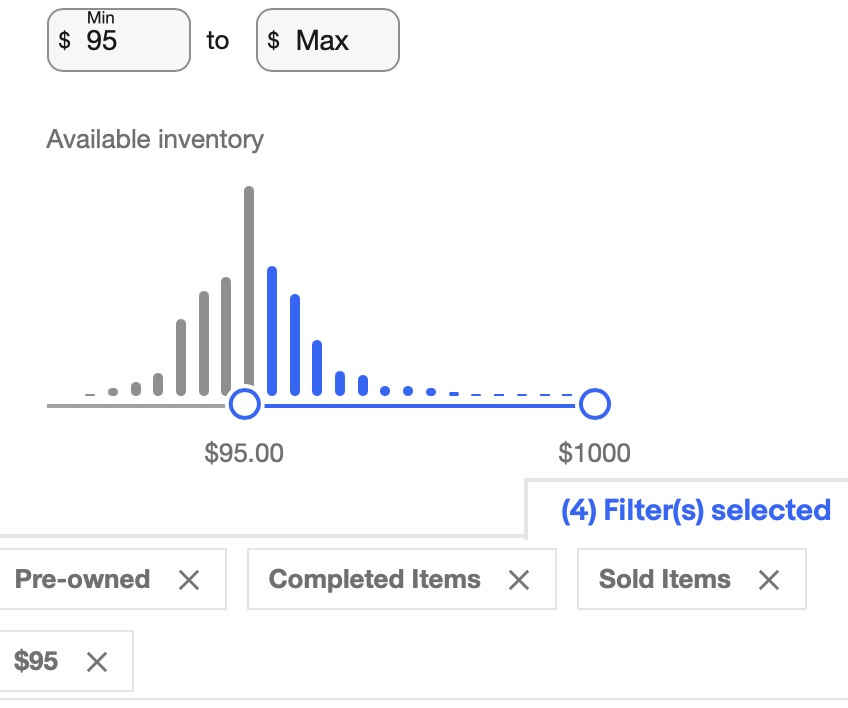Viewport: 848px width, 708px height.
Task: Remove the Completed Items filter via X icon
Action: [x=519, y=580]
